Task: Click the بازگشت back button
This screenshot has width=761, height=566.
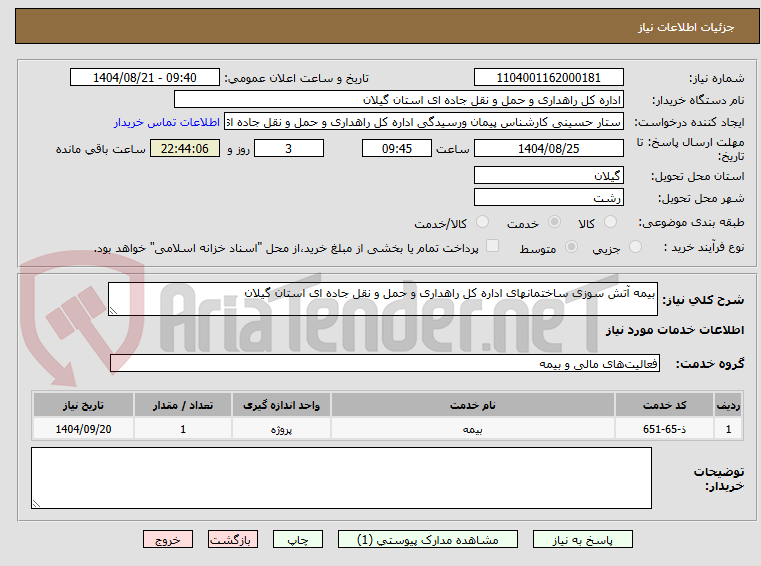Action: [x=232, y=540]
